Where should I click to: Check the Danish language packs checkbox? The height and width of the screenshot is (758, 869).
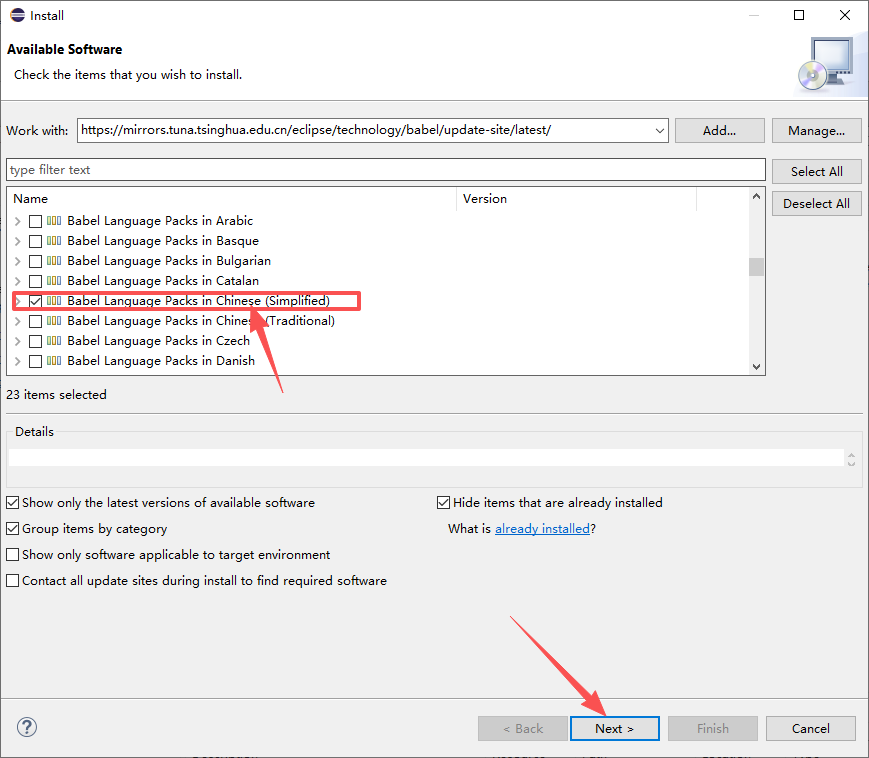(x=35, y=361)
